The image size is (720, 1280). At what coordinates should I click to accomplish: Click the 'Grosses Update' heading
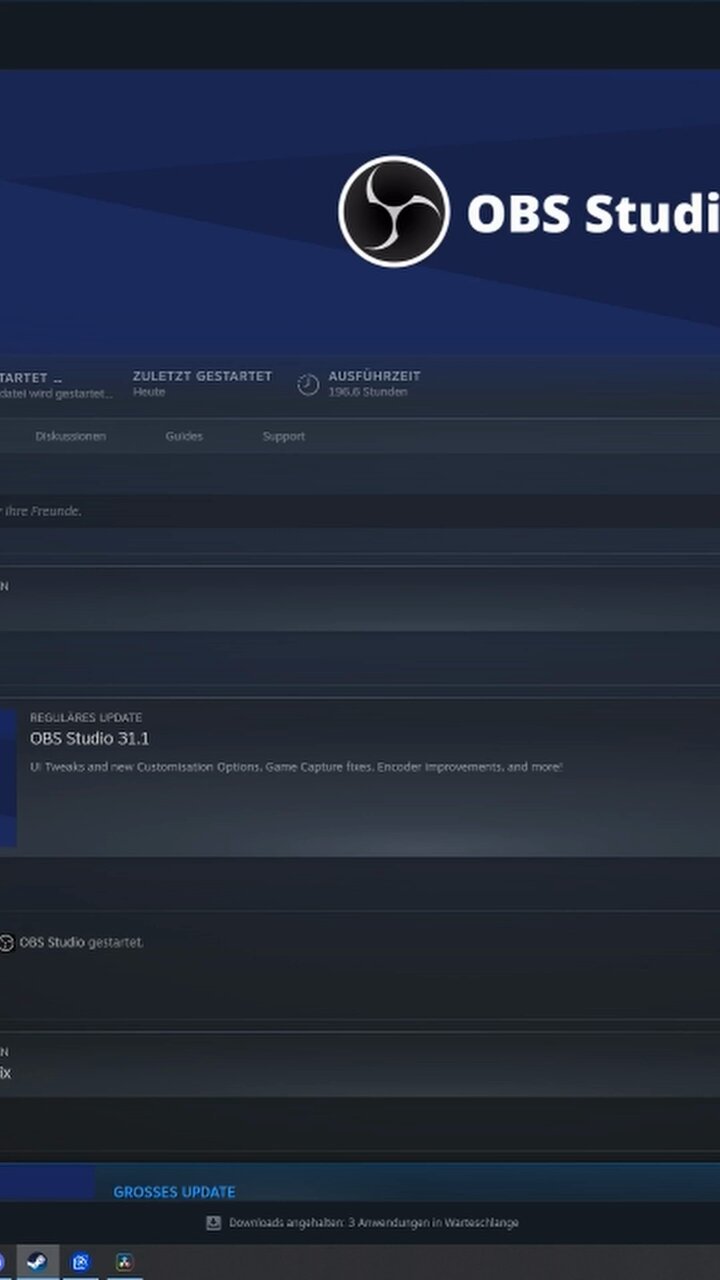(174, 1192)
